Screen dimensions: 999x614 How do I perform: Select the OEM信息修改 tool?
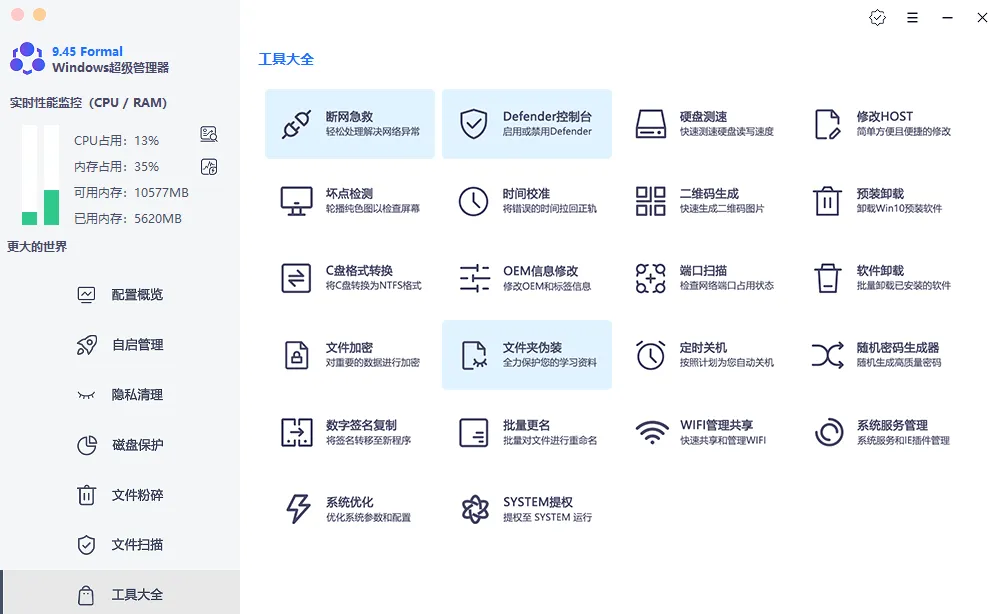(527, 278)
